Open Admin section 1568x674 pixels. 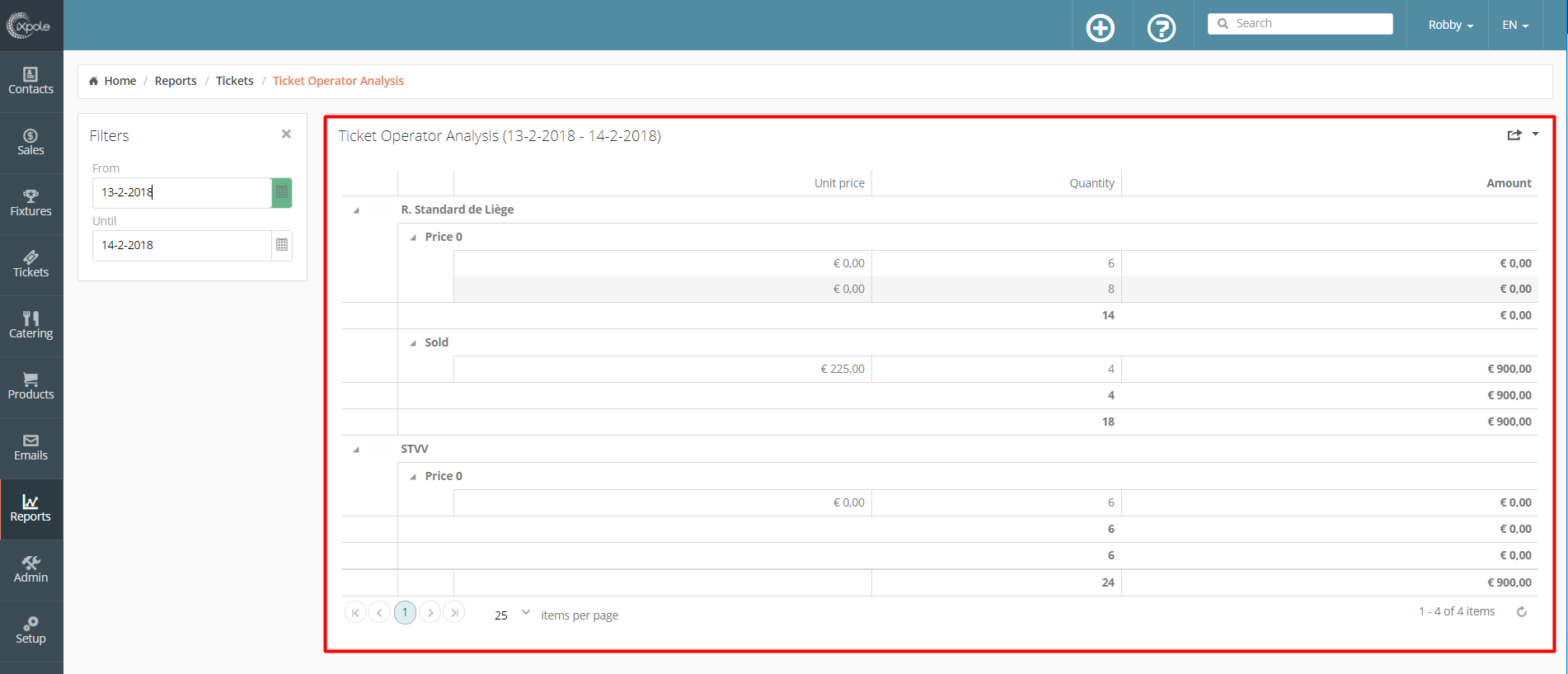[x=31, y=570]
